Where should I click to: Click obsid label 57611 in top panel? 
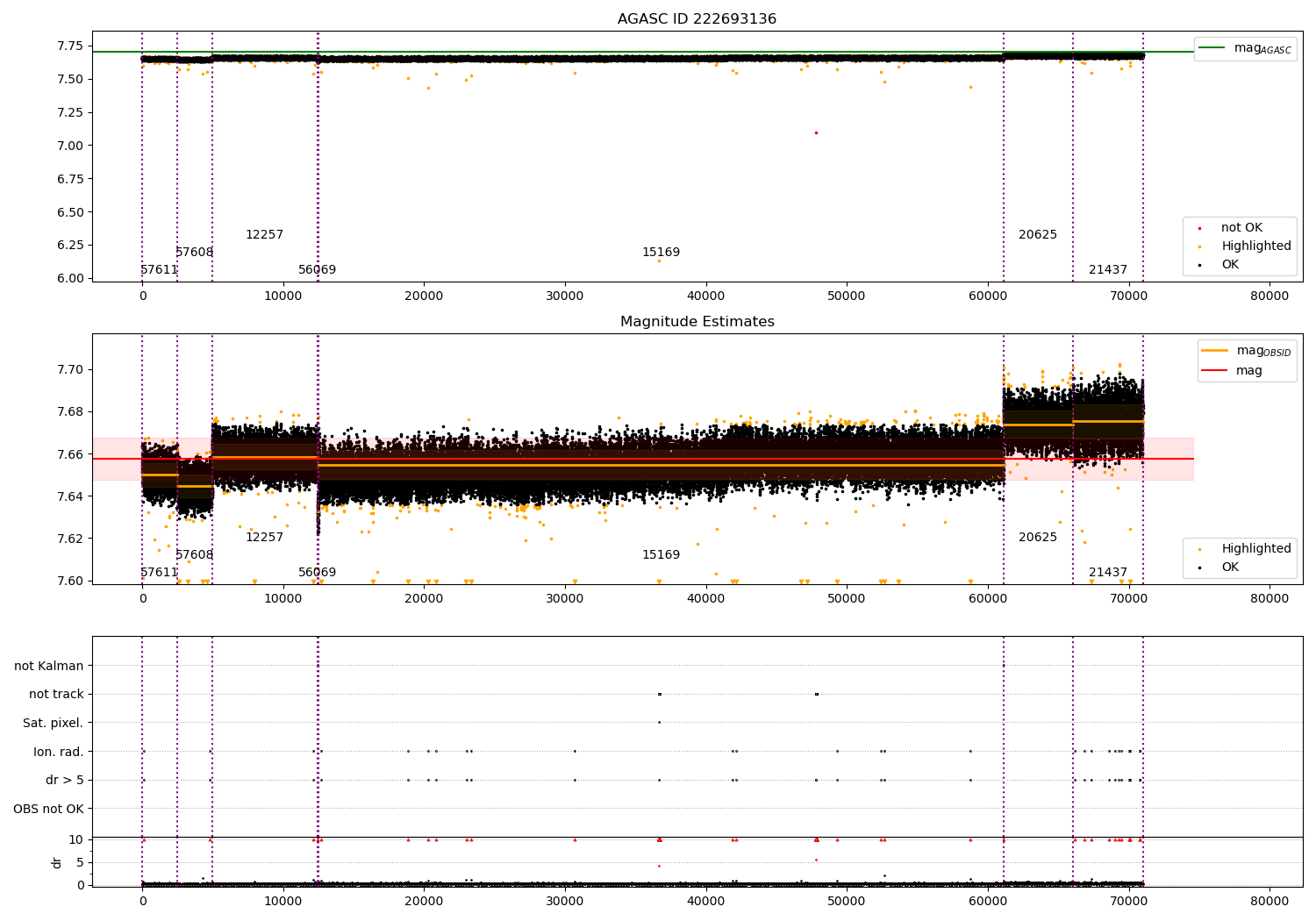point(159,270)
